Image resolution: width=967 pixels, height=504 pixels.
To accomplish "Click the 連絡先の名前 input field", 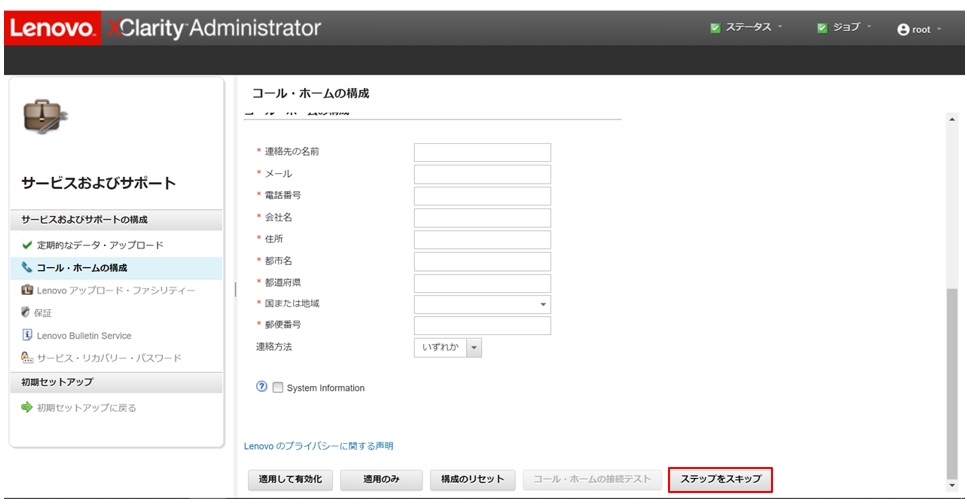I will (482, 152).
